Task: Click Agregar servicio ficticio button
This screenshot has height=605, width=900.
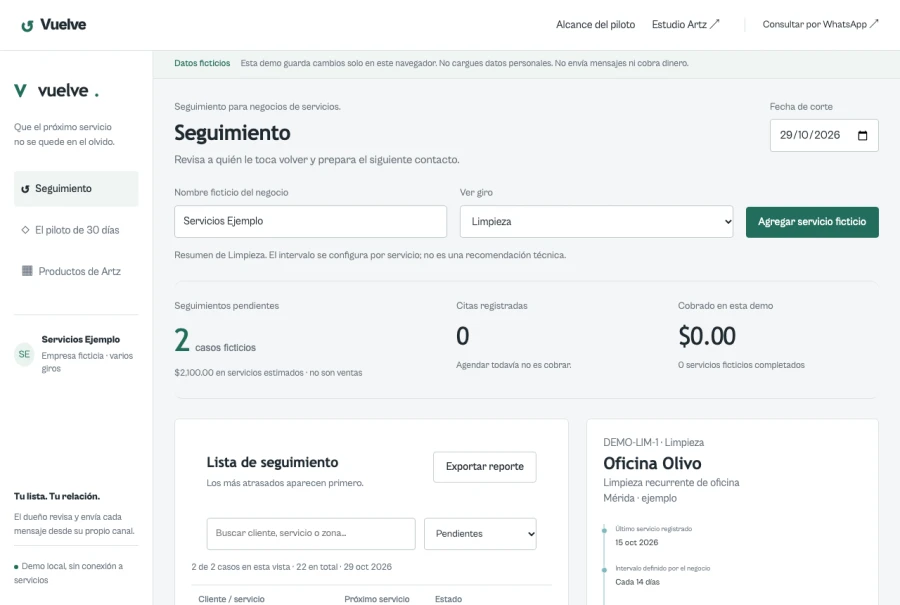Action: 812,222
